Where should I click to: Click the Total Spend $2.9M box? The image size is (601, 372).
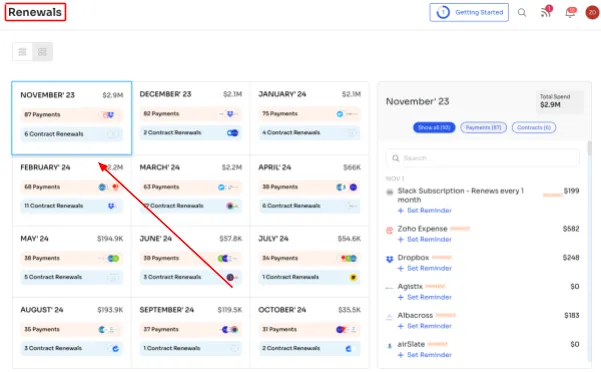[560, 101]
